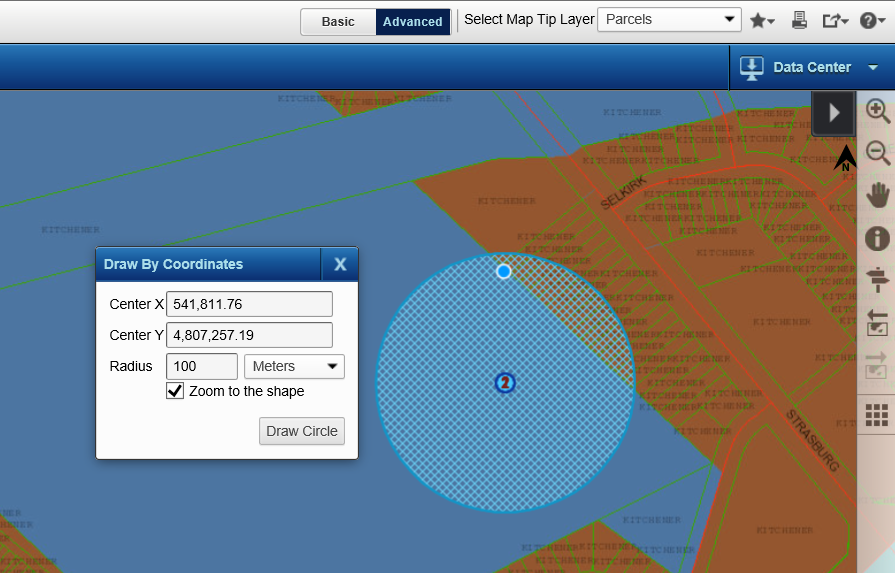This screenshot has width=895, height=573.
Task: Open the grid tools menu icon
Action: (x=877, y=414)
